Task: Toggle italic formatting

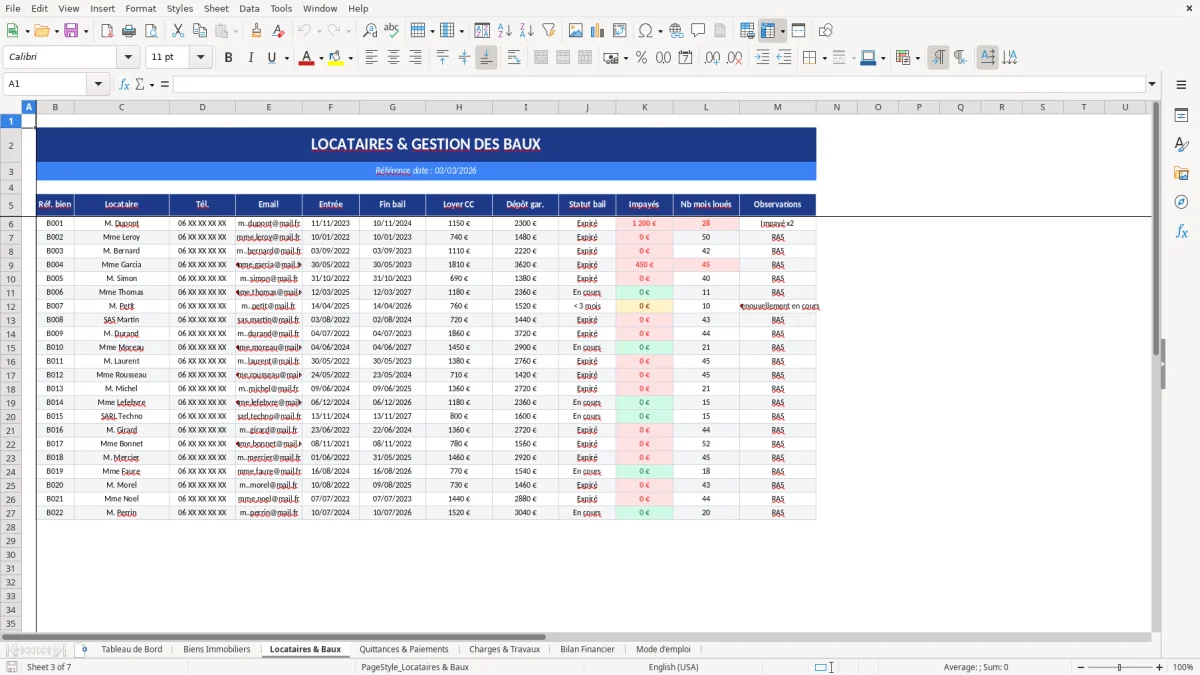Action: (250, 57)
